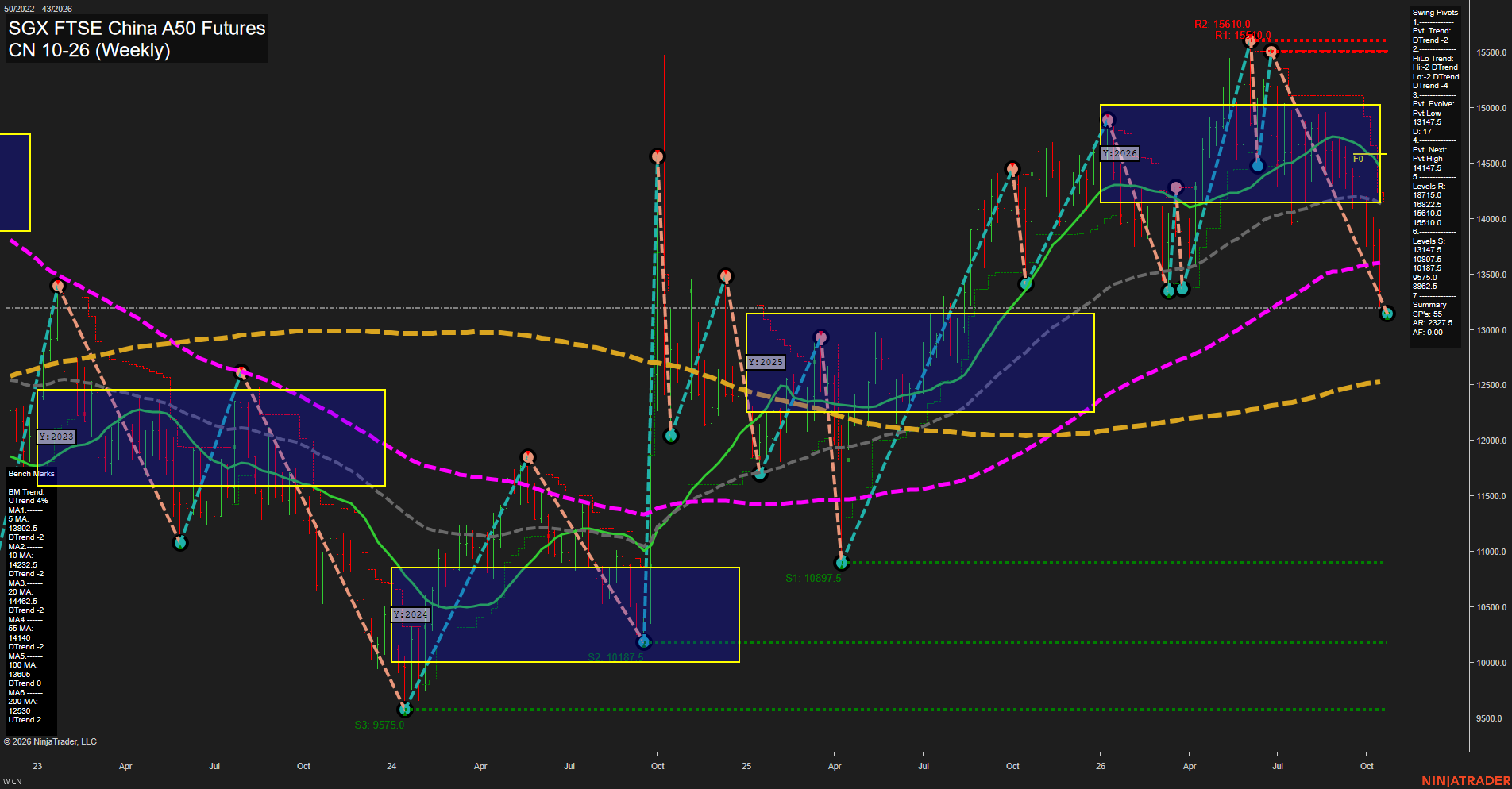The image size is (1512, 789).
Task: Click the 200 MA: label
Action: coord(23,702)
